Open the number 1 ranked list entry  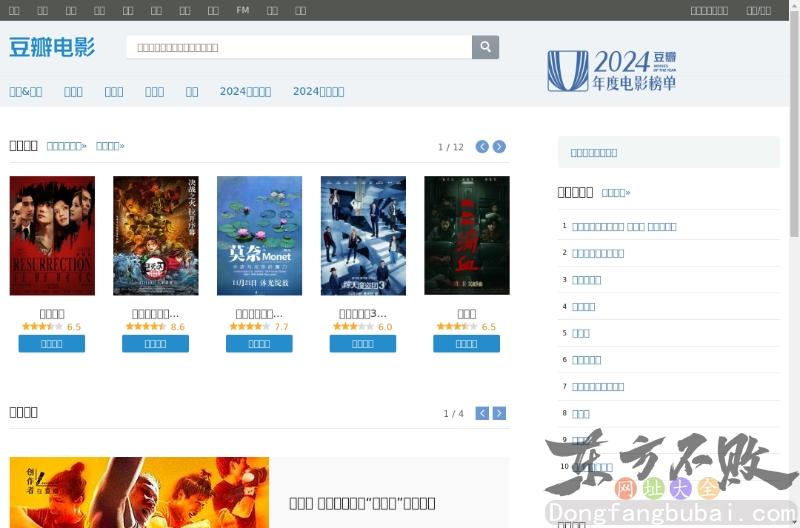[624, 227]
